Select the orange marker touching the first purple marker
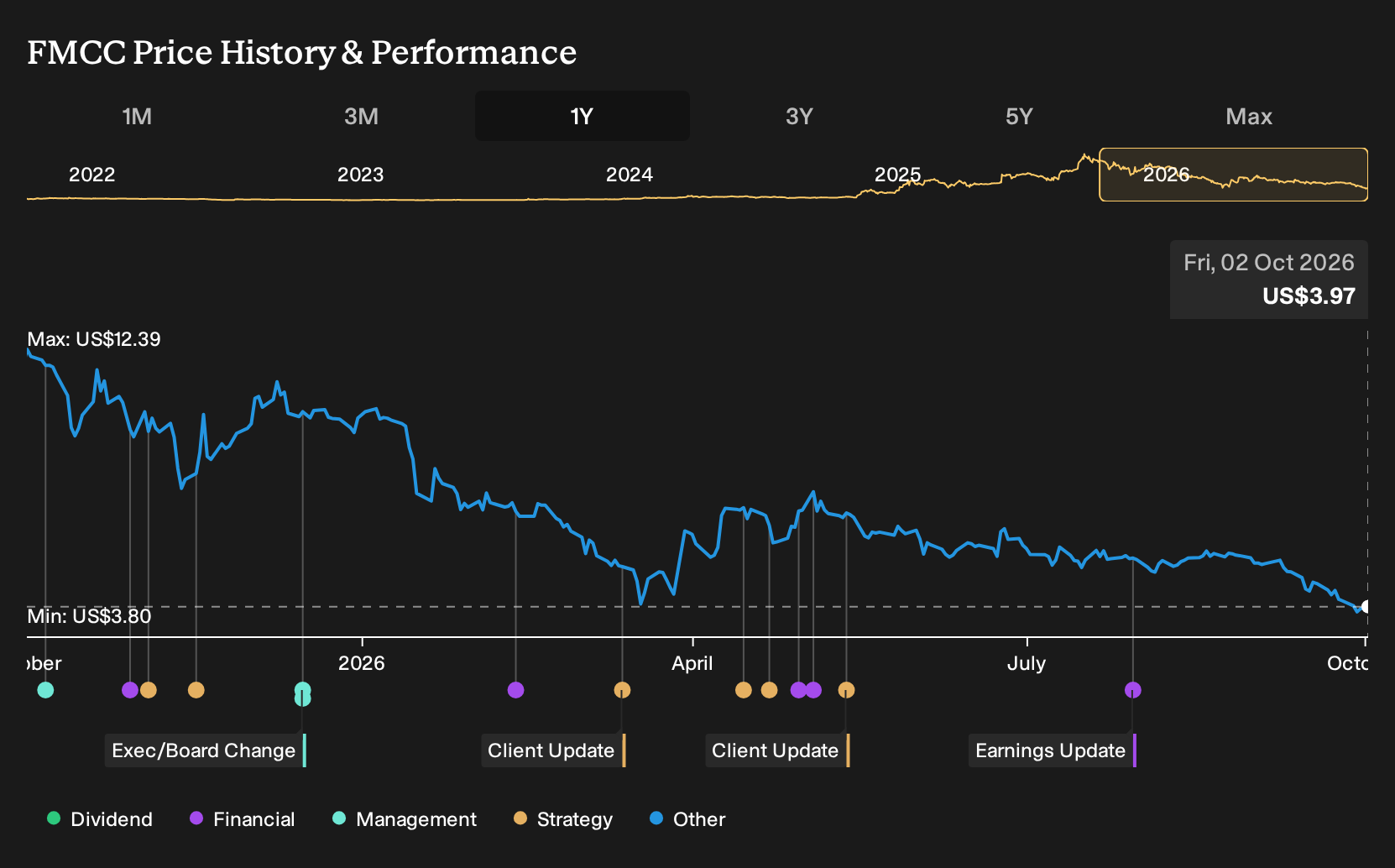This screenshot has width=1395, height=868. point(149,690)
